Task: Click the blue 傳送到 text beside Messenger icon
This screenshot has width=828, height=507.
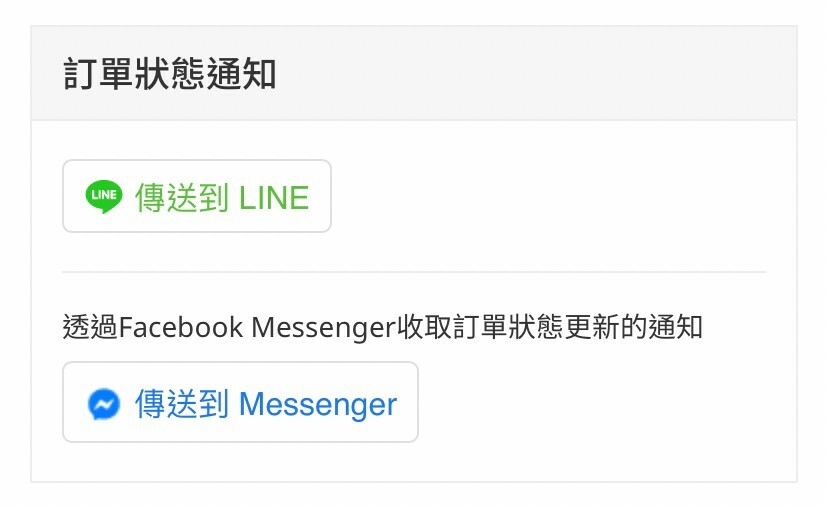Action: (182, 404)
